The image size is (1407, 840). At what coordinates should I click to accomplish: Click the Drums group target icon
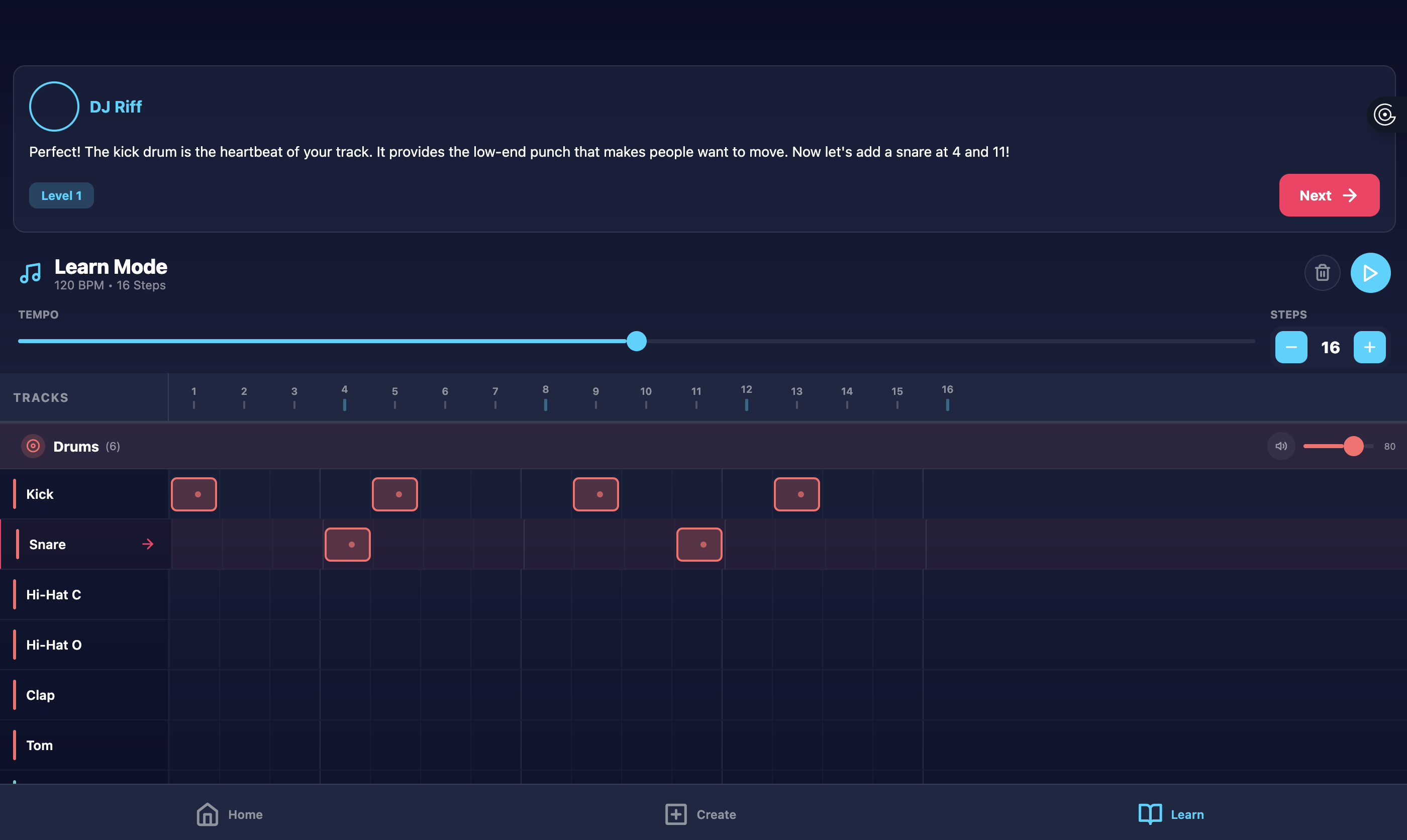point(33,446)
